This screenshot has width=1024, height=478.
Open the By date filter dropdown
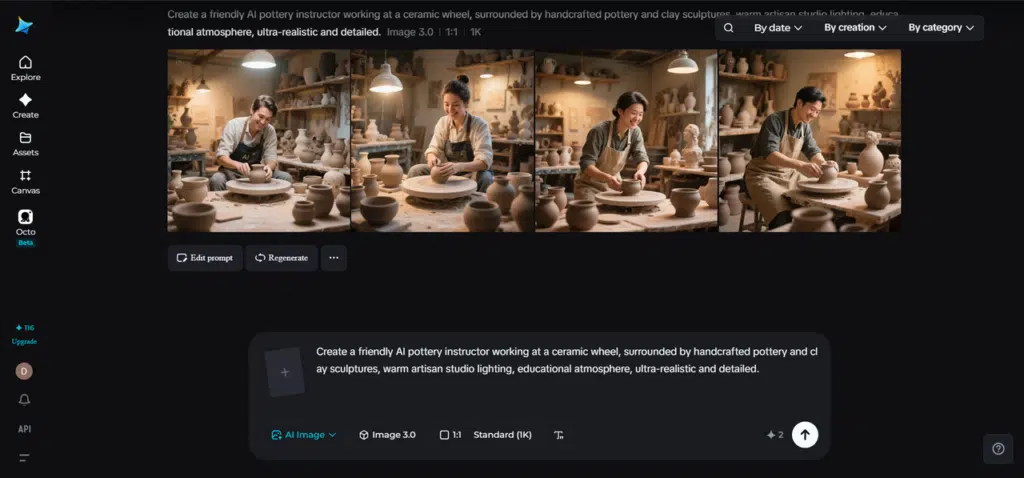click(778, 28)
